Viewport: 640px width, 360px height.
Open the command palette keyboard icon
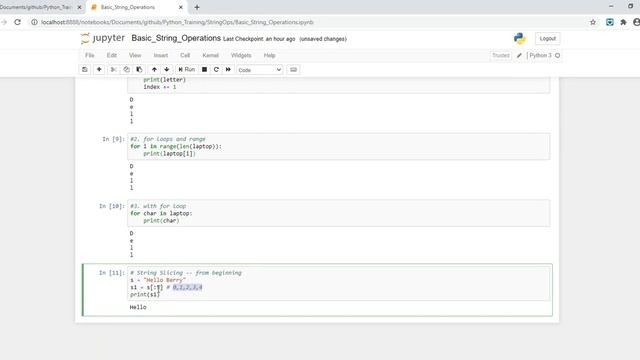[x=293, y=70]
